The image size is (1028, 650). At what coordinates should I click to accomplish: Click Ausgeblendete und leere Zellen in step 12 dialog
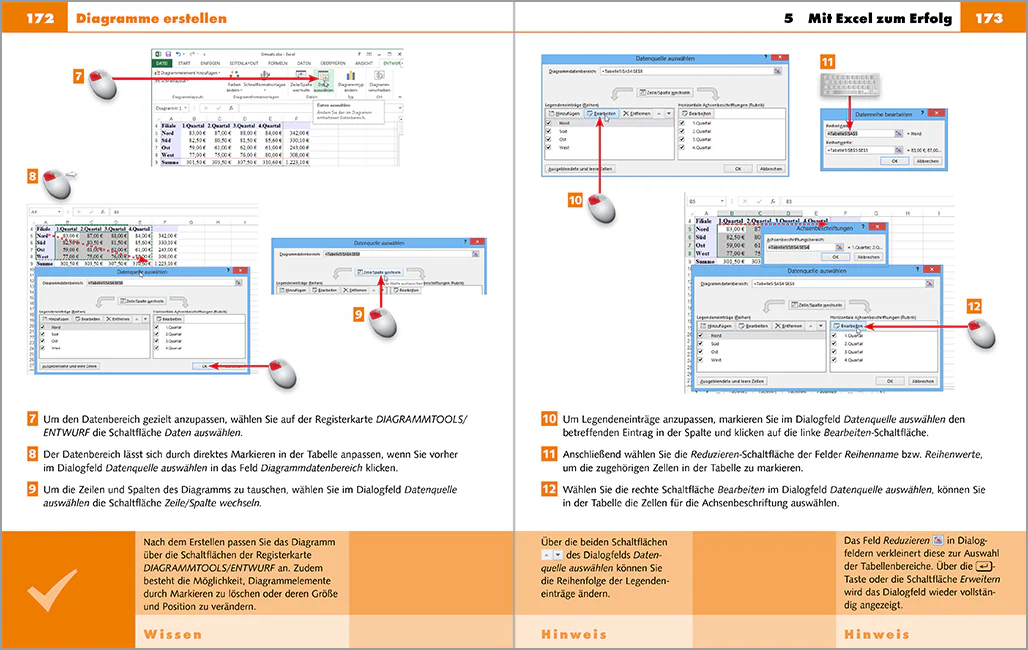[732, 381]
